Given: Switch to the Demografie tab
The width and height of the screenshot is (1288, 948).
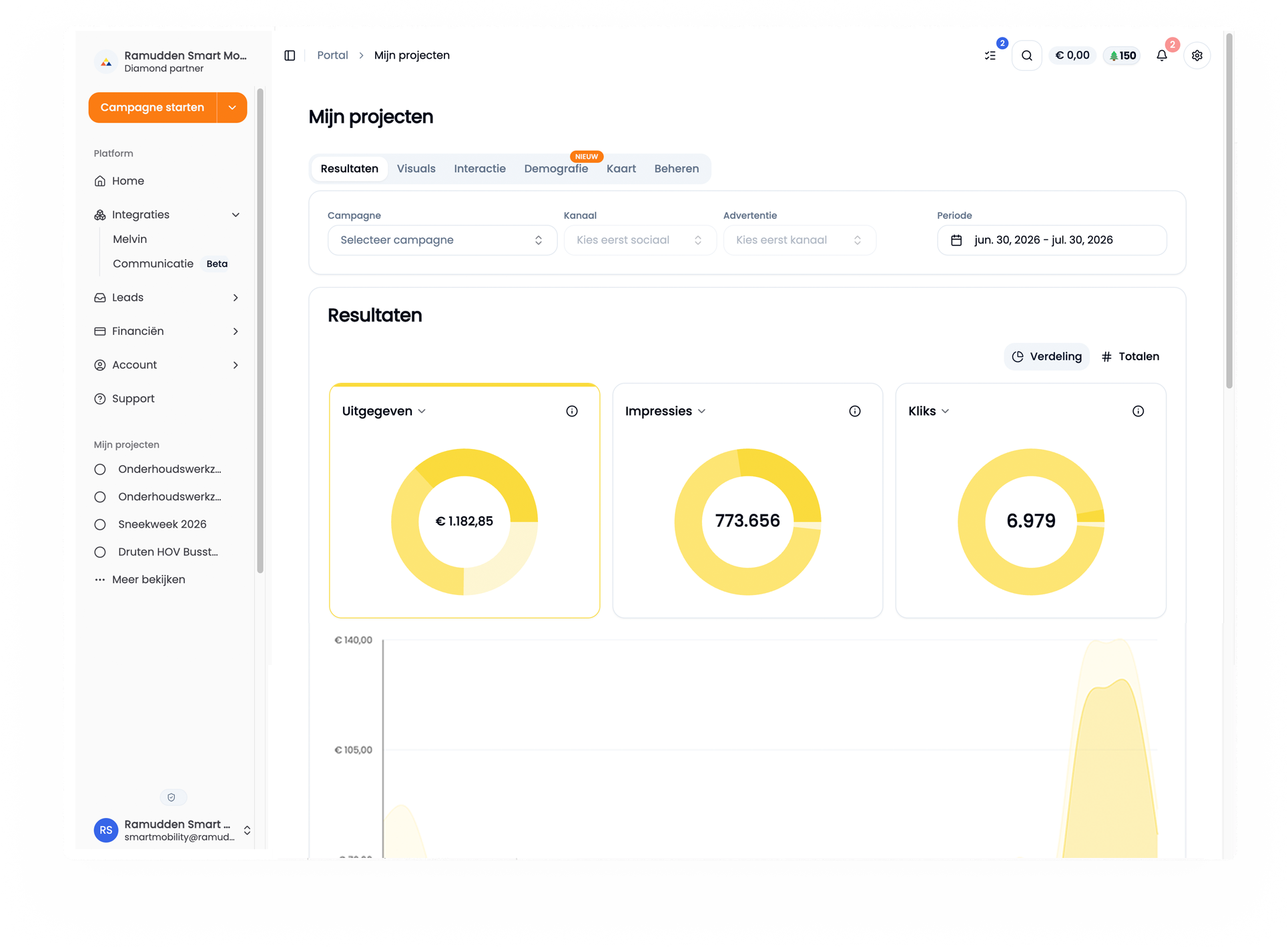Looking at the screenshot, I should pyautogui.click(x=556, y=169).
